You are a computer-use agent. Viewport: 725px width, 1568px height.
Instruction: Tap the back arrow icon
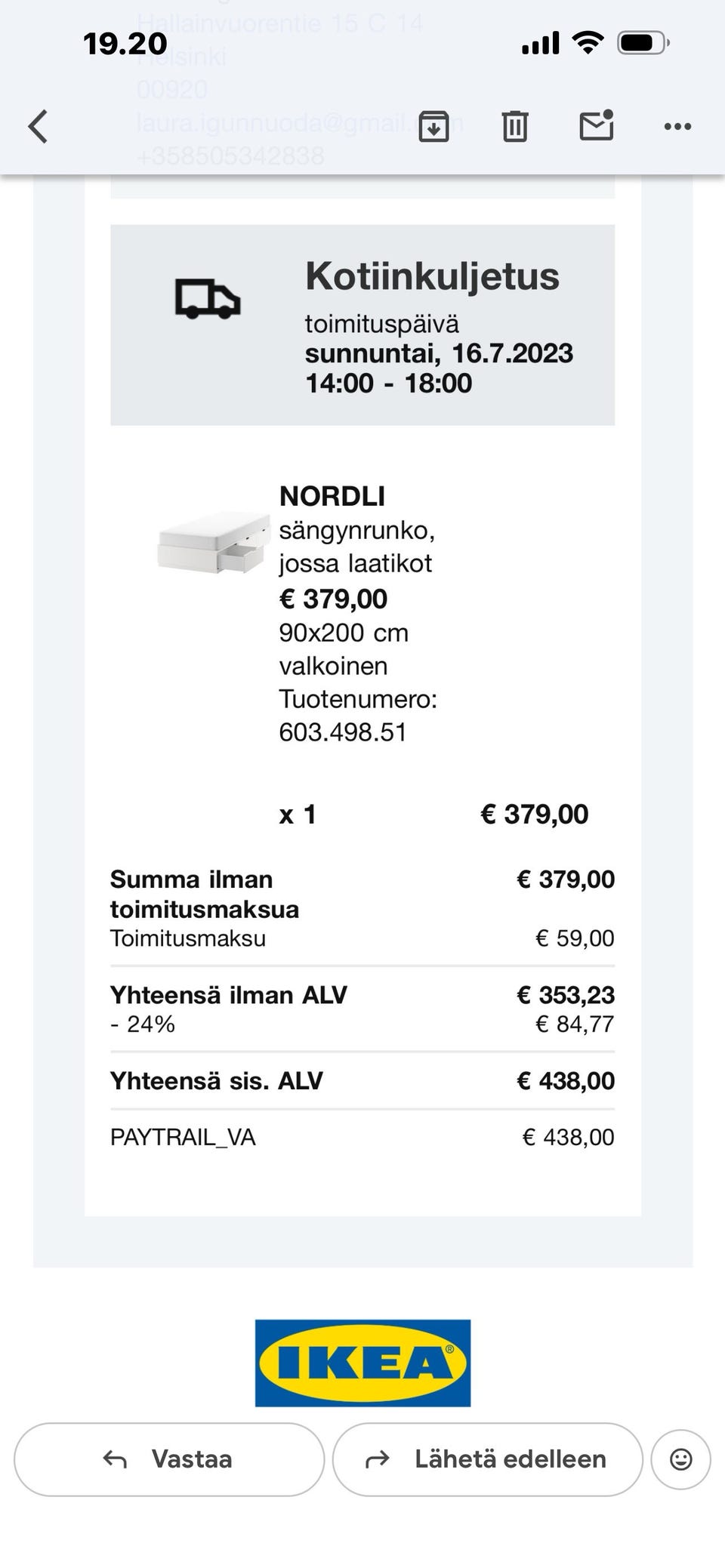pos(39,126)
